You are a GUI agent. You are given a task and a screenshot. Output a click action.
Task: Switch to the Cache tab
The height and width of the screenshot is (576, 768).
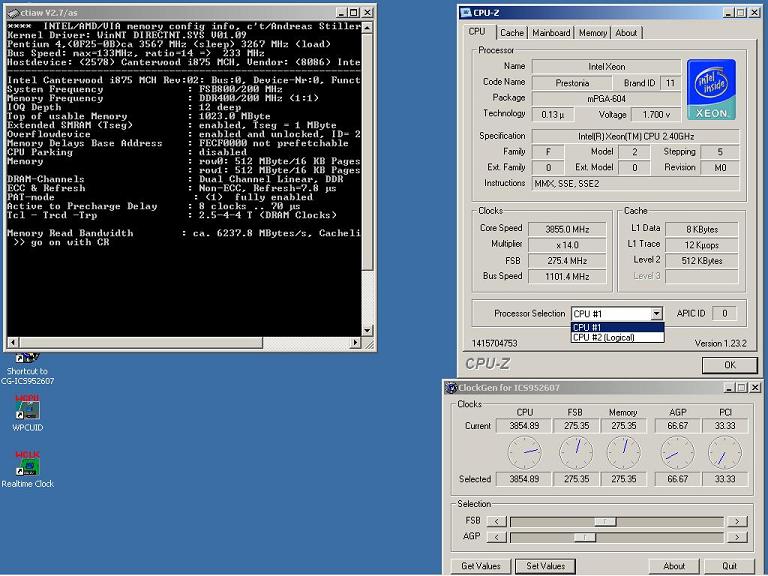coord(512,33)
